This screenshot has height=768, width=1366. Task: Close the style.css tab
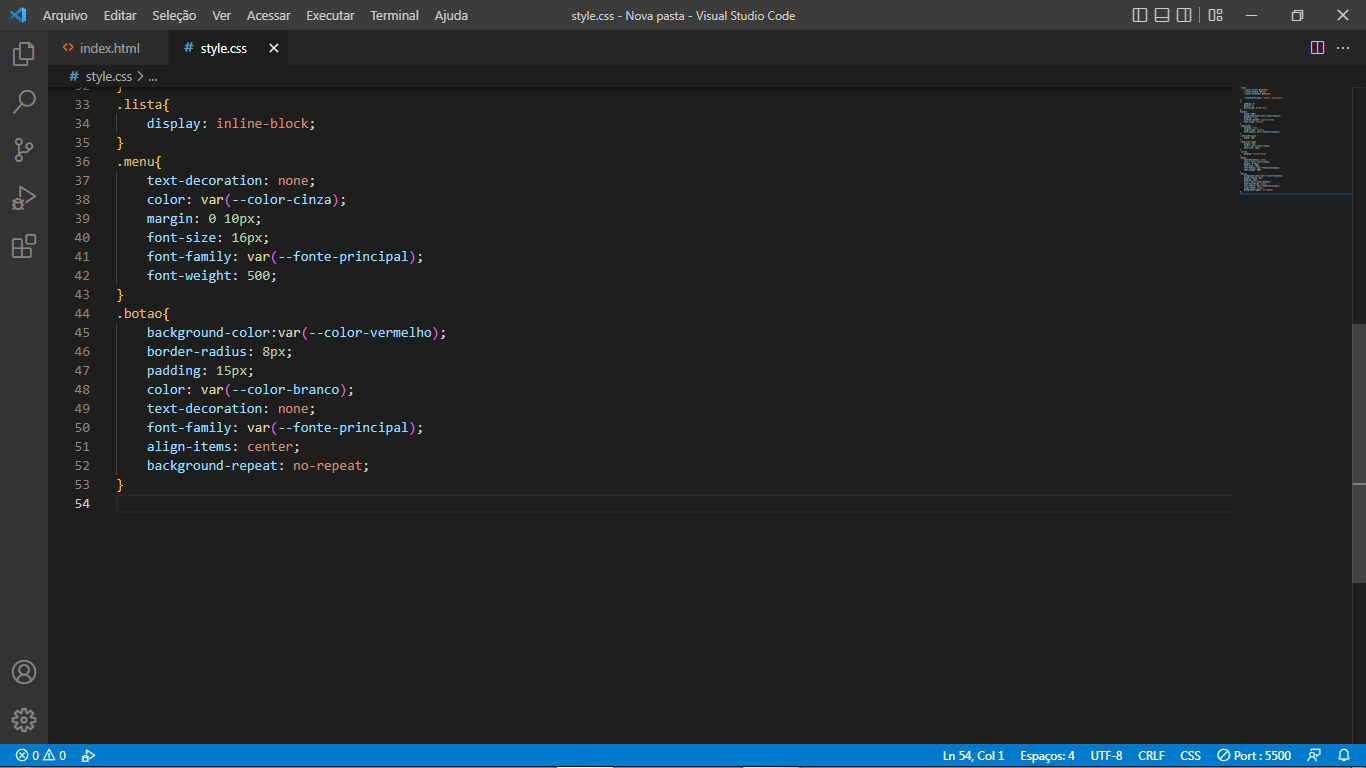273,48
